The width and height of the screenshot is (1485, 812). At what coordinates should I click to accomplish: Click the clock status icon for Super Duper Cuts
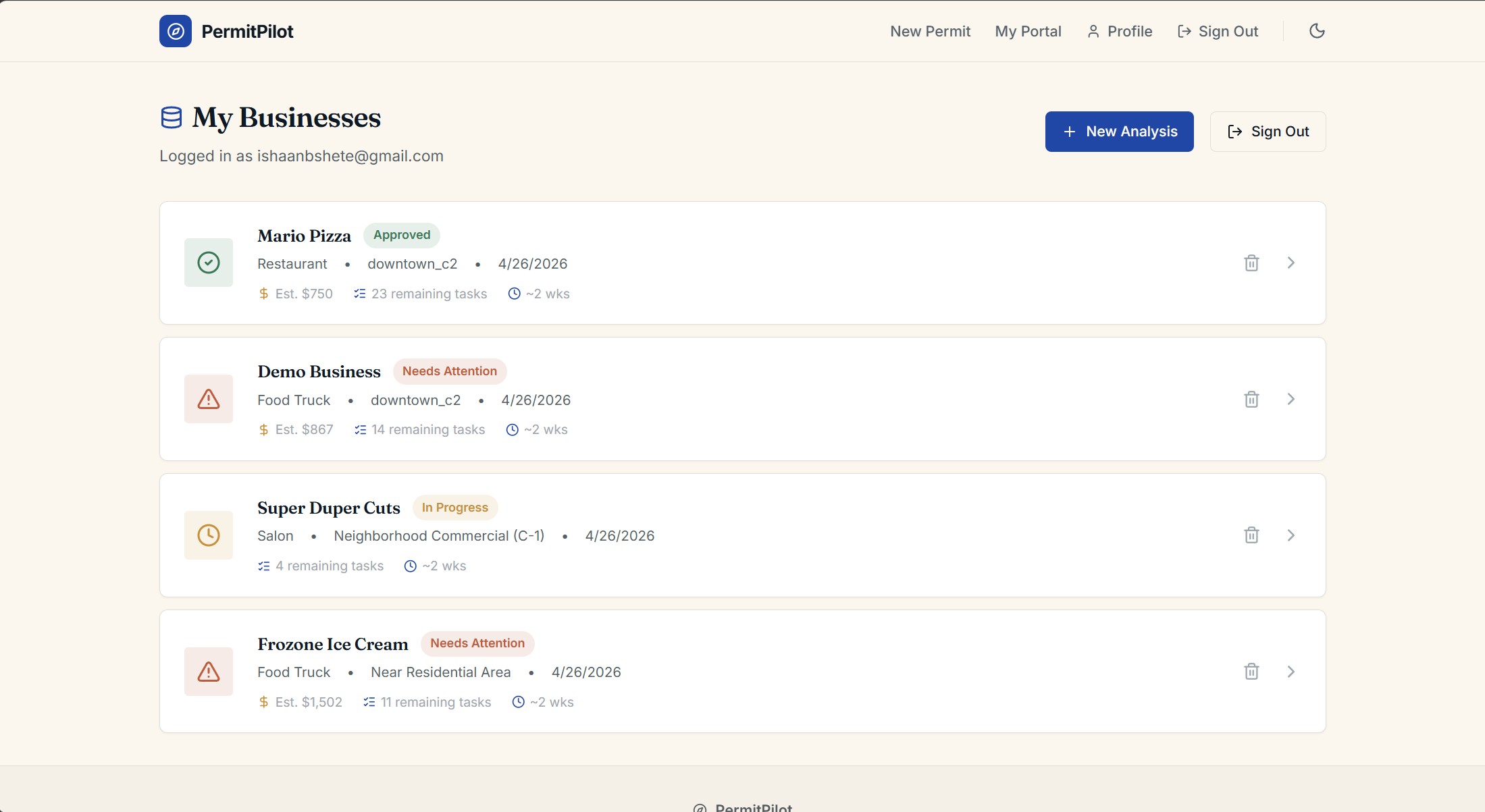coord(208,535)
